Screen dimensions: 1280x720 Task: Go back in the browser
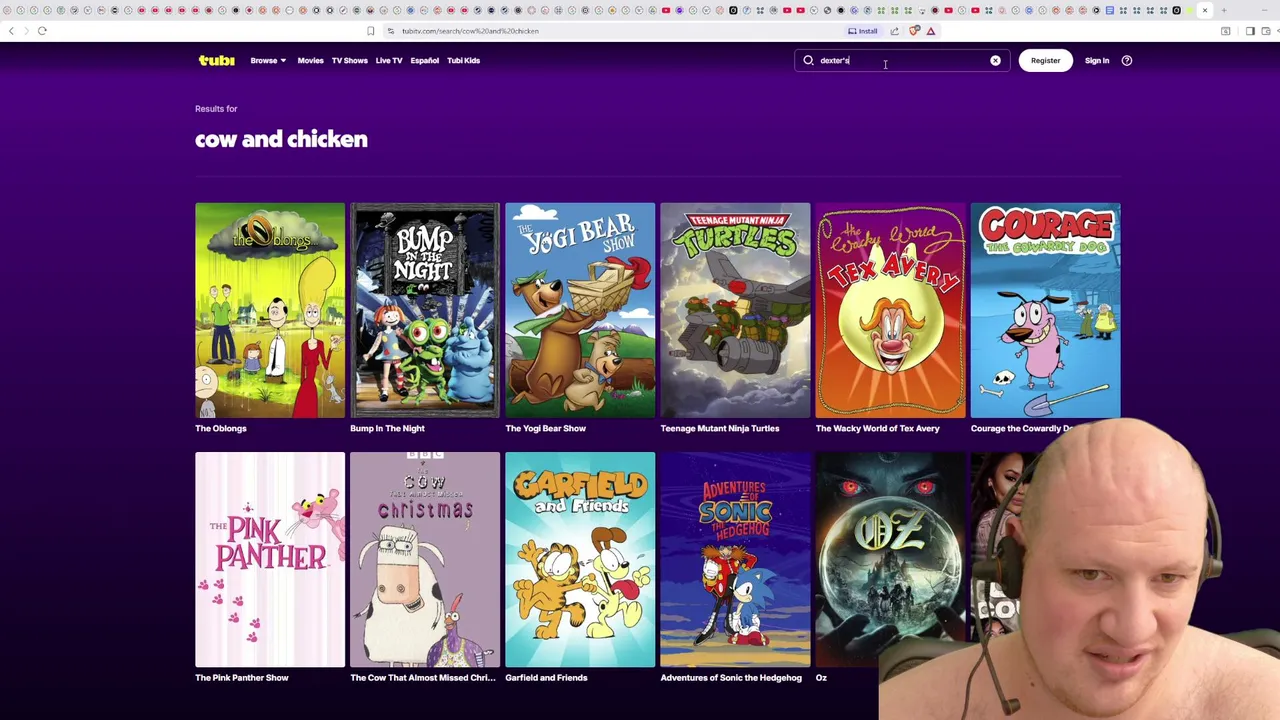(x=11, y=31)
